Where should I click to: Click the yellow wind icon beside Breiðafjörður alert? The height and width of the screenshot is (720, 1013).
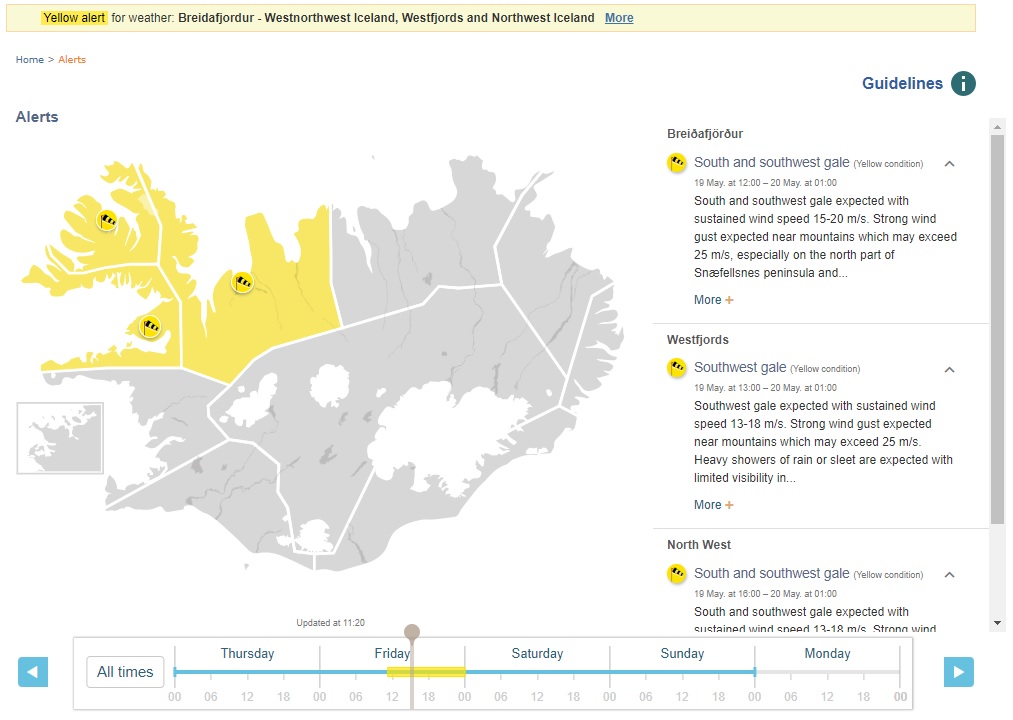pyautogui.click(x=677, y=163)
